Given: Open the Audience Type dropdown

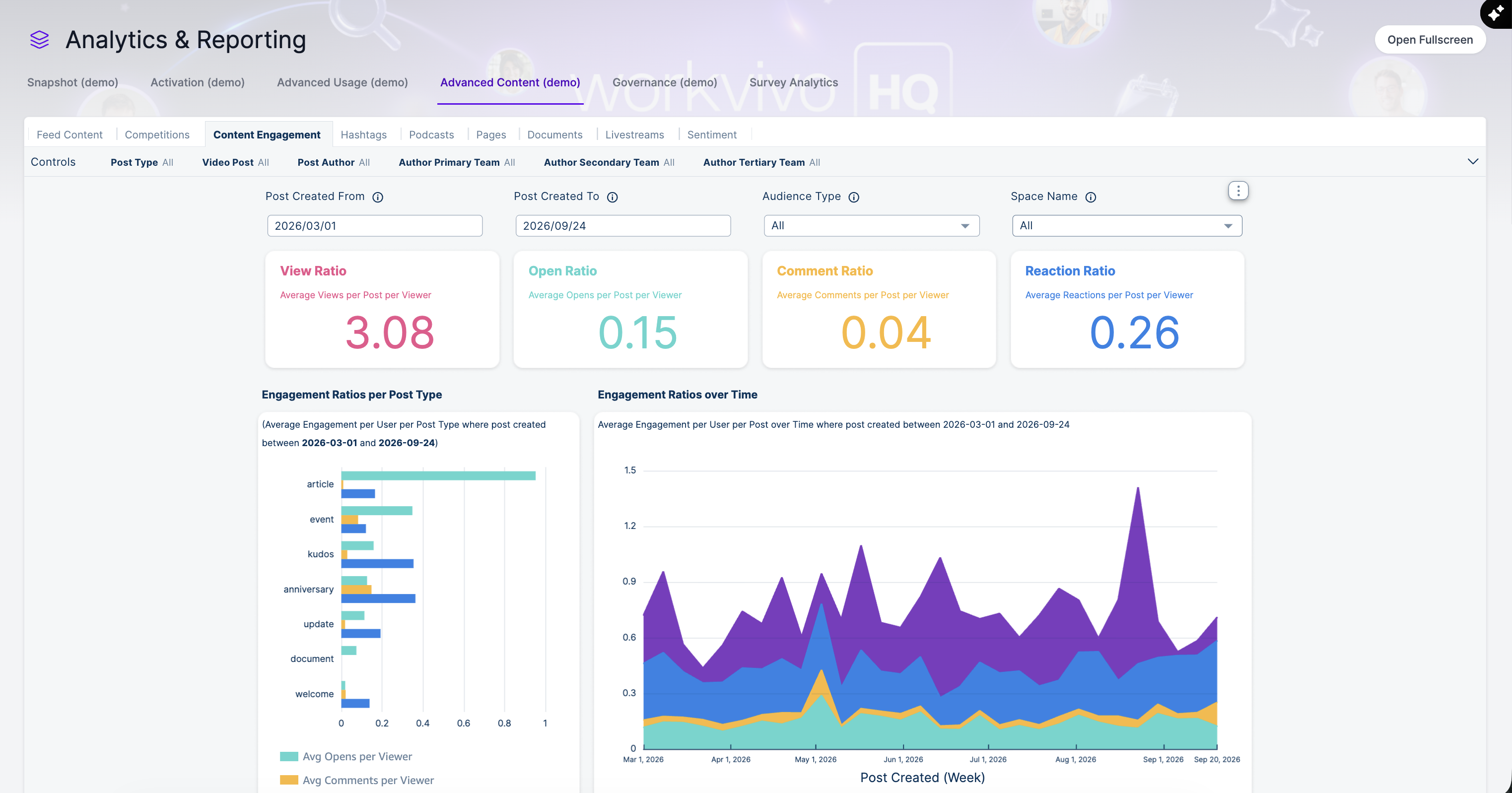Looking at the screenshot, I should [x=872, y=226].
